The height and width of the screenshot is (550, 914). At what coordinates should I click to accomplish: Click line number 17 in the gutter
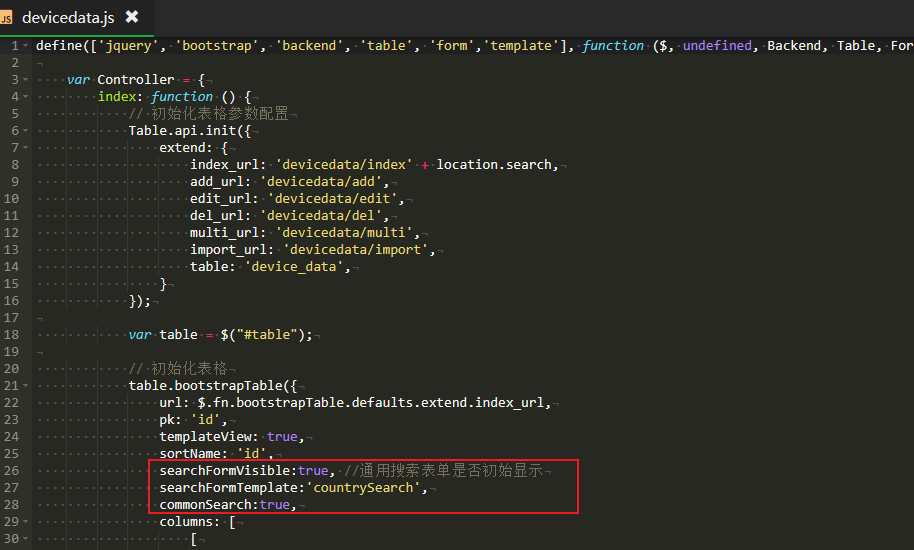[x=12, y=318]
